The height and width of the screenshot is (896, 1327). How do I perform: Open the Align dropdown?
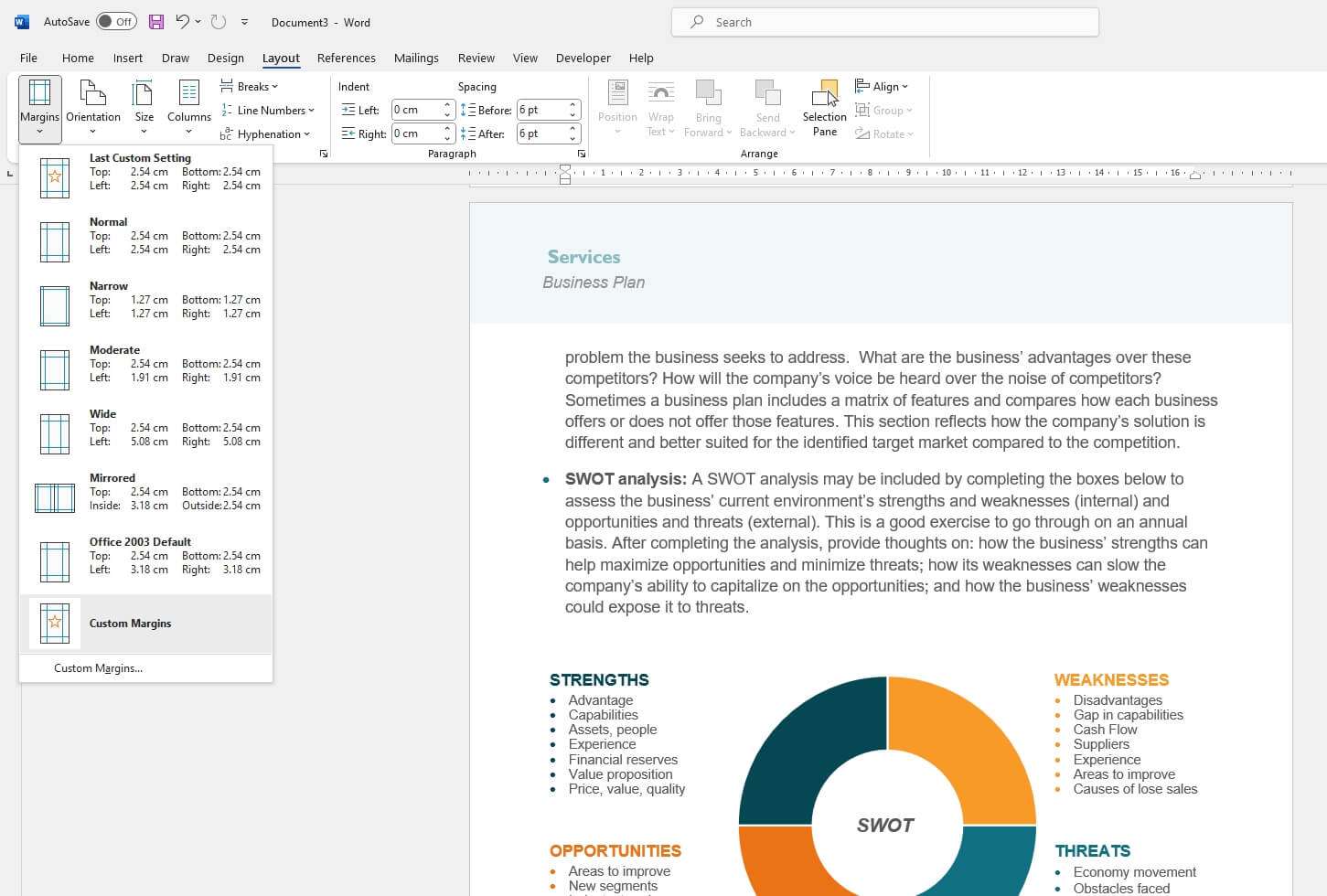[882, 85]
